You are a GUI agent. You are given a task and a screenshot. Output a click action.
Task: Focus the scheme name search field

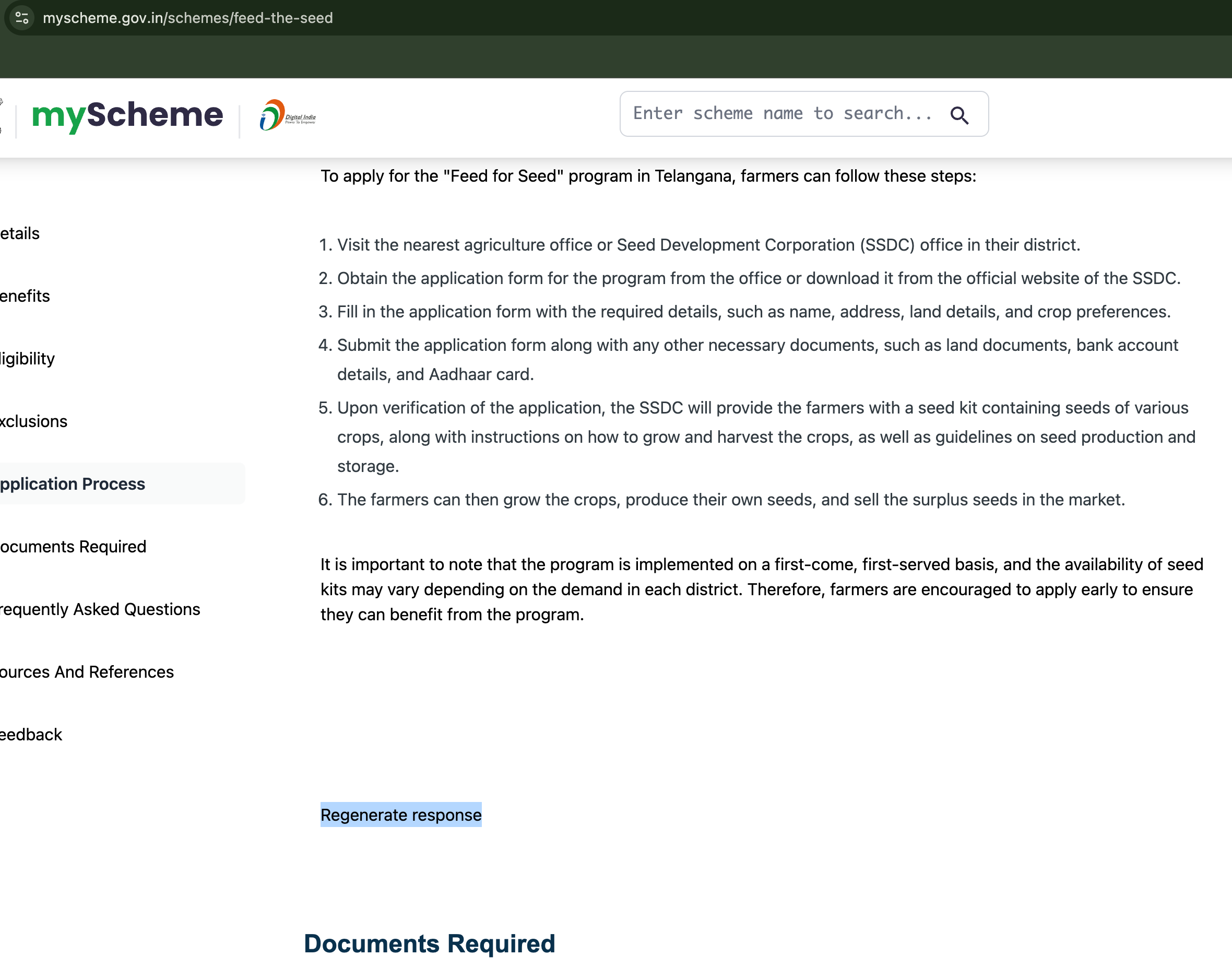pos(782,114)
